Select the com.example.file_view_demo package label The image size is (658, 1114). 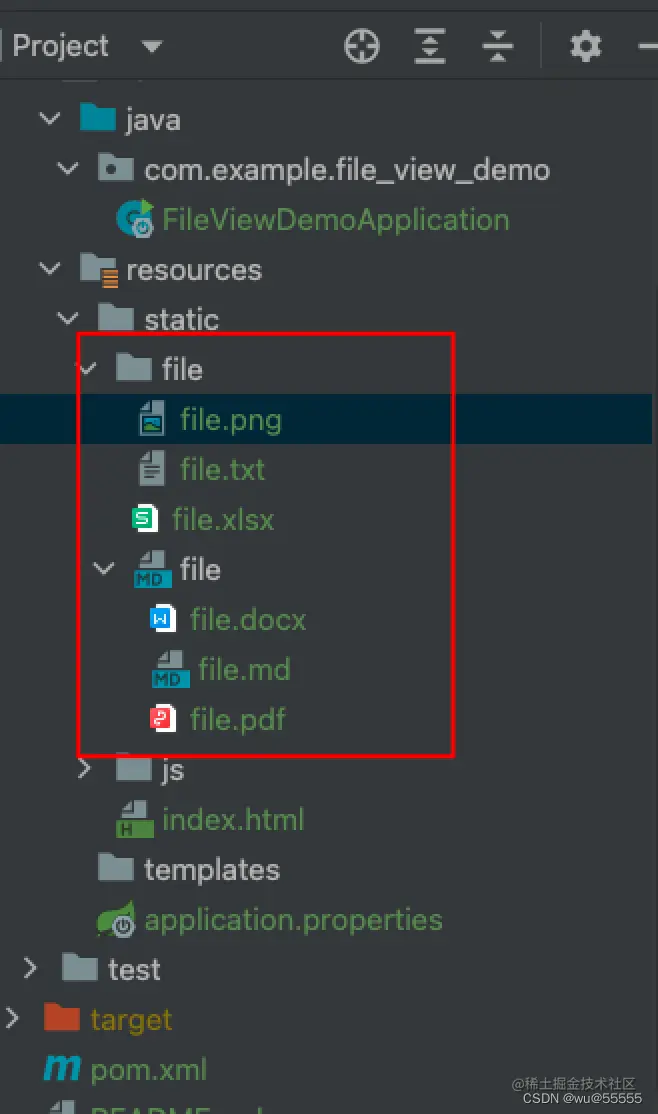pyautogui.click(x=347, y=170)
